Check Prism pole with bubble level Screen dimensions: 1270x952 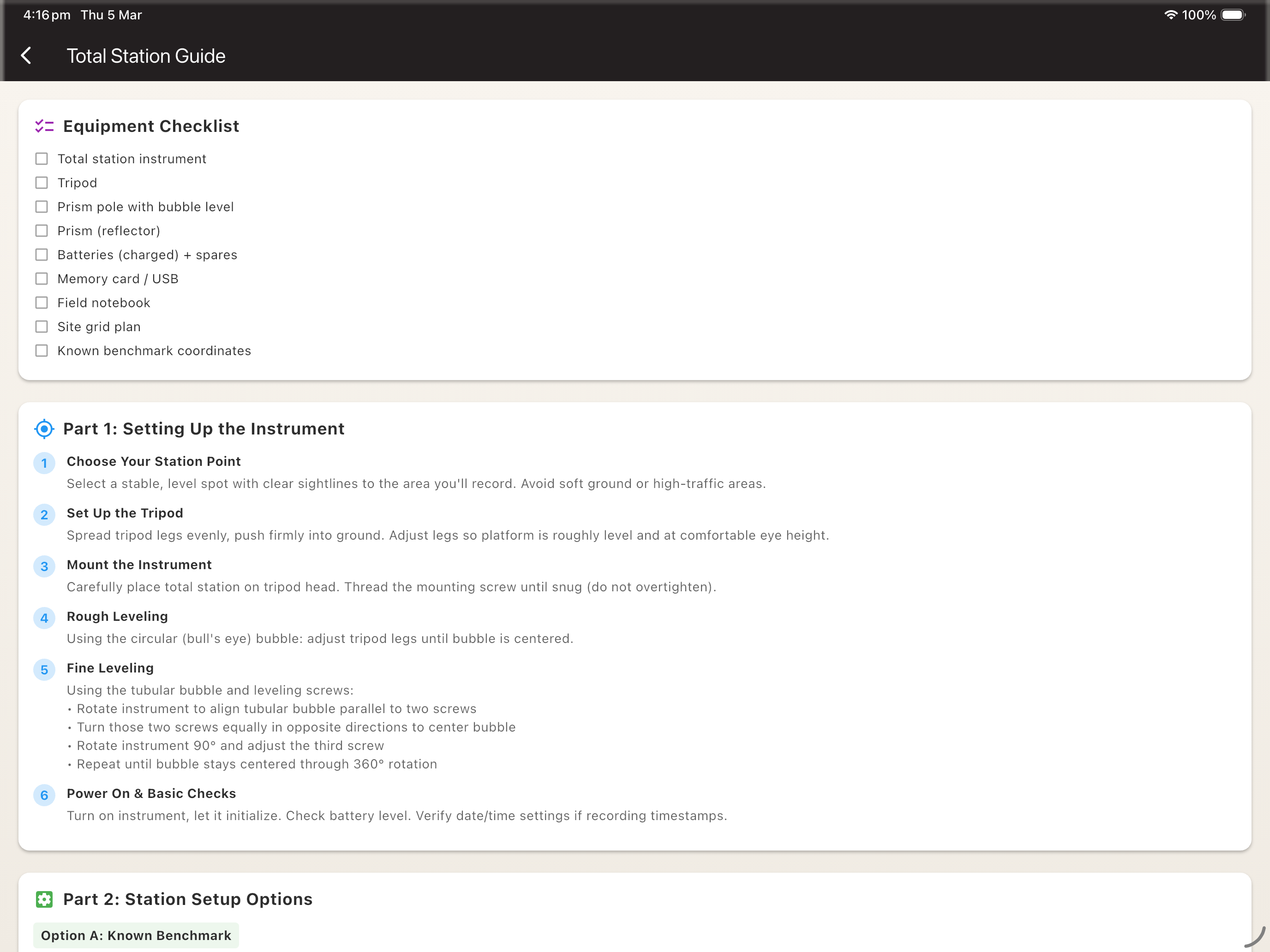(x=42, y=207)
